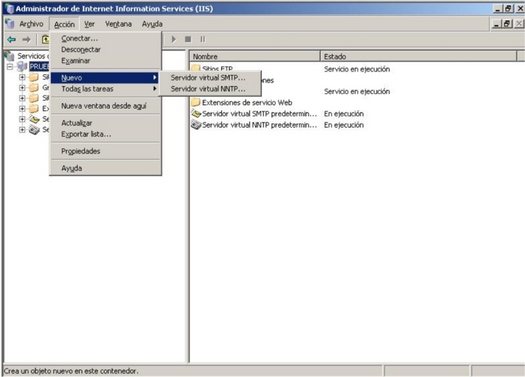
Task: Click the Stop service square icon
Action: point(188,40)
